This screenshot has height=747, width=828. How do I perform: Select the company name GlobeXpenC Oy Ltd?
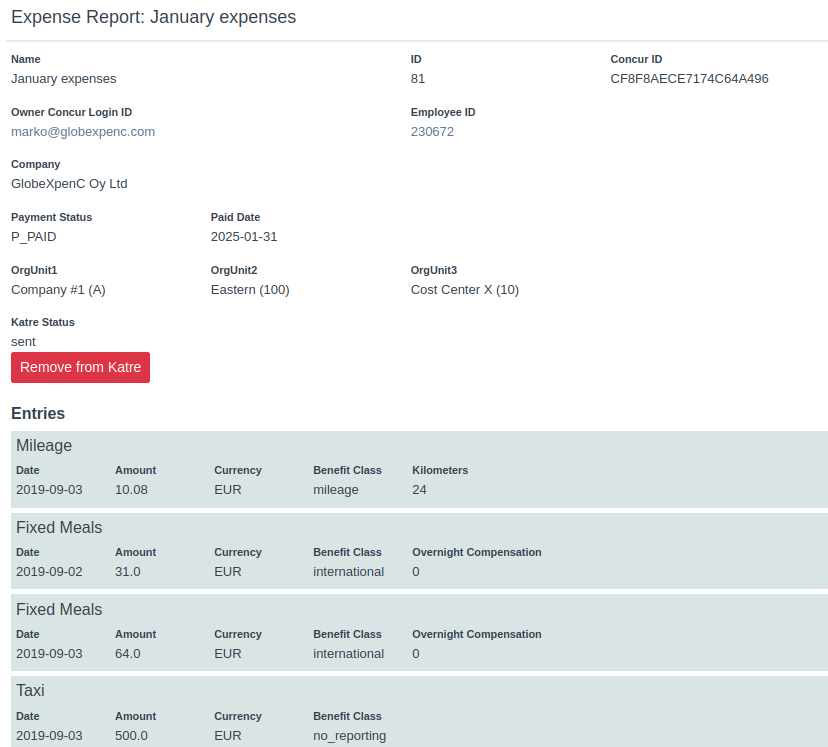coord(69,184)
